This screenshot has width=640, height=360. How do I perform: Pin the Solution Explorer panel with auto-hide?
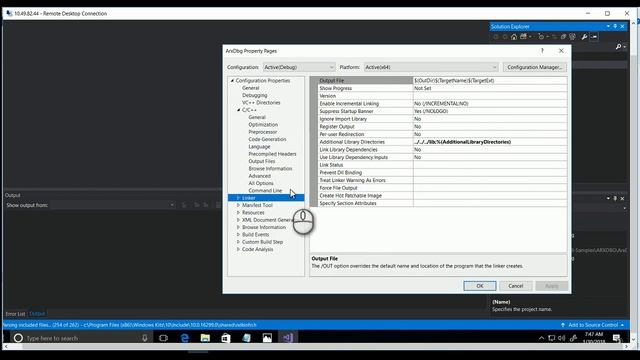pyautogui.click(x=615, y=27)
